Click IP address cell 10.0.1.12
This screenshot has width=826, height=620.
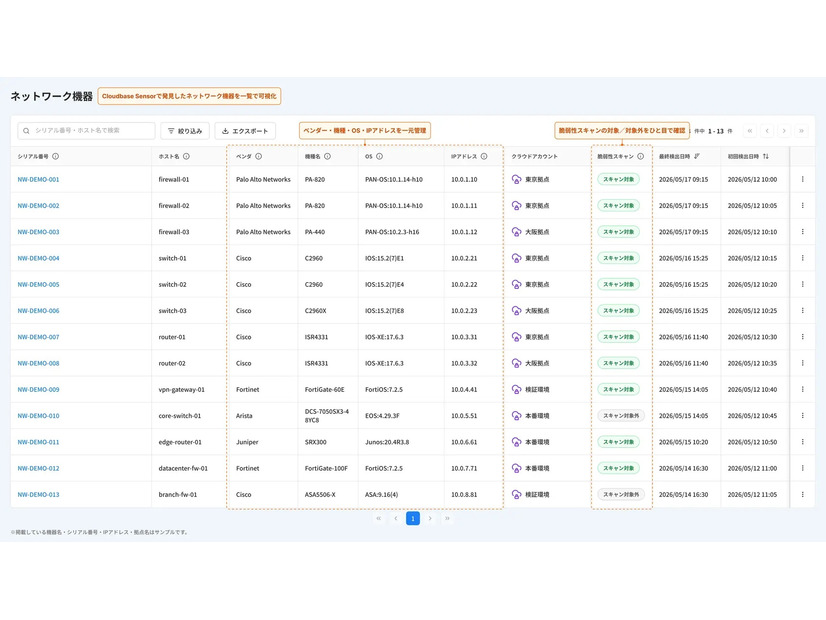click(464, 232)
